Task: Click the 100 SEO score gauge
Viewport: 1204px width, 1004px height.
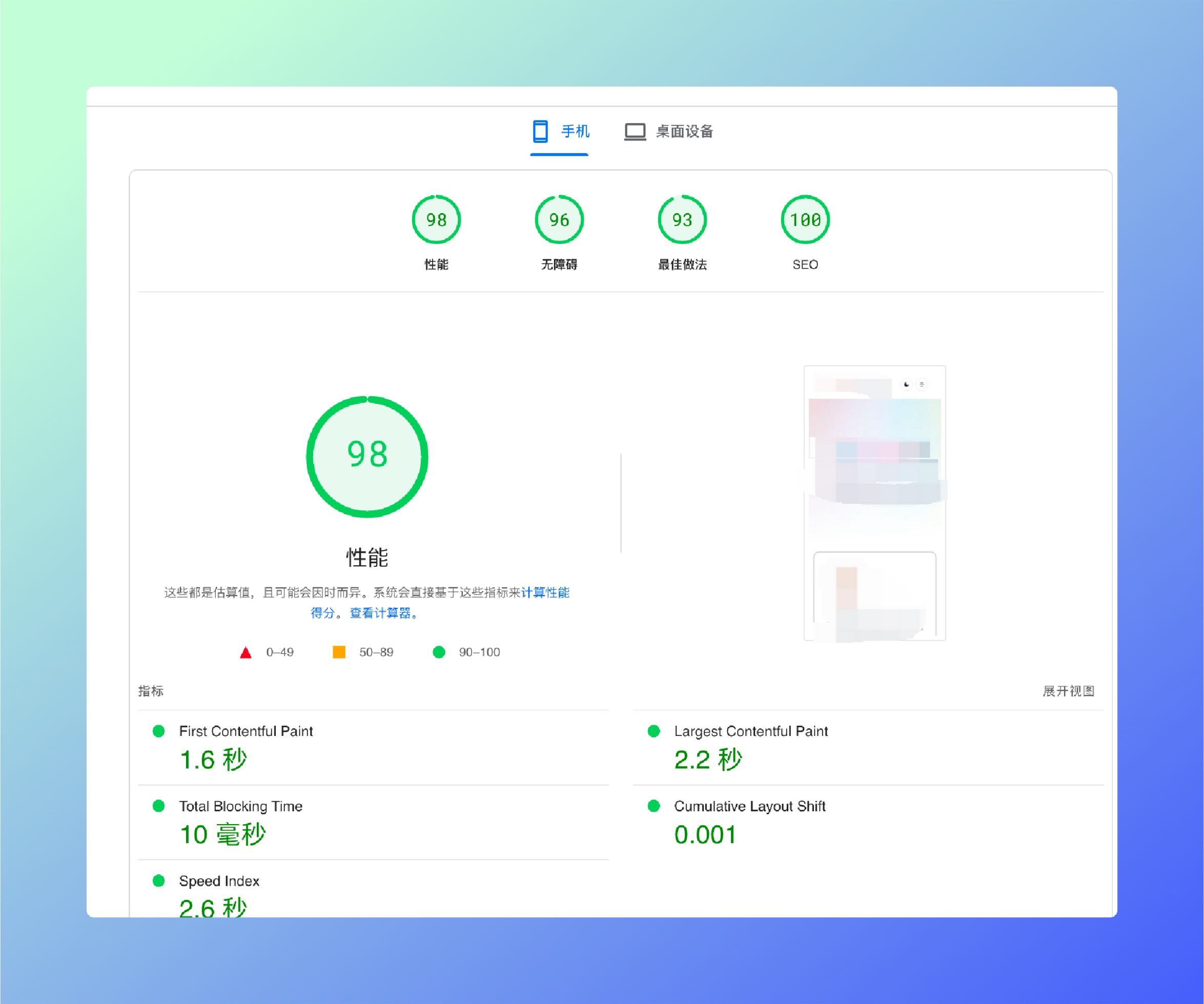Action: (805, 219)
